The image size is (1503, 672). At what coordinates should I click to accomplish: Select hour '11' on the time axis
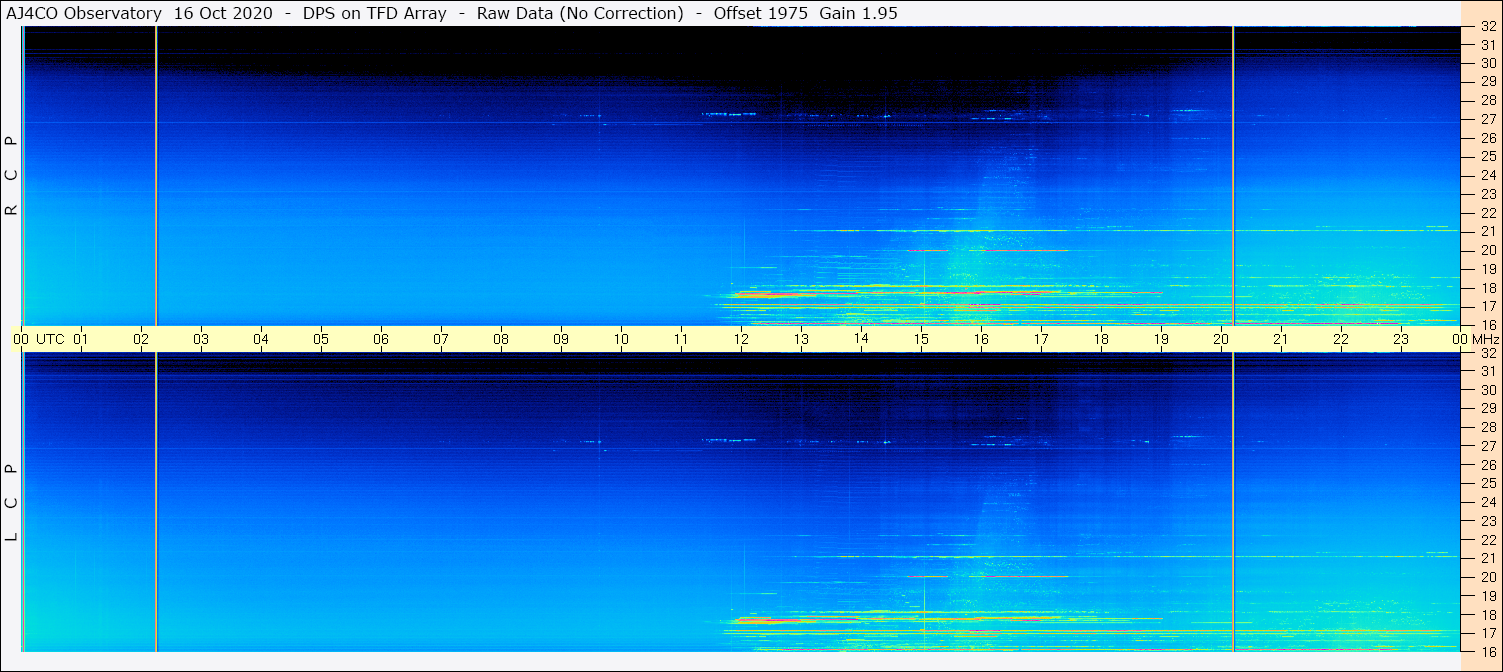point(681,339)
